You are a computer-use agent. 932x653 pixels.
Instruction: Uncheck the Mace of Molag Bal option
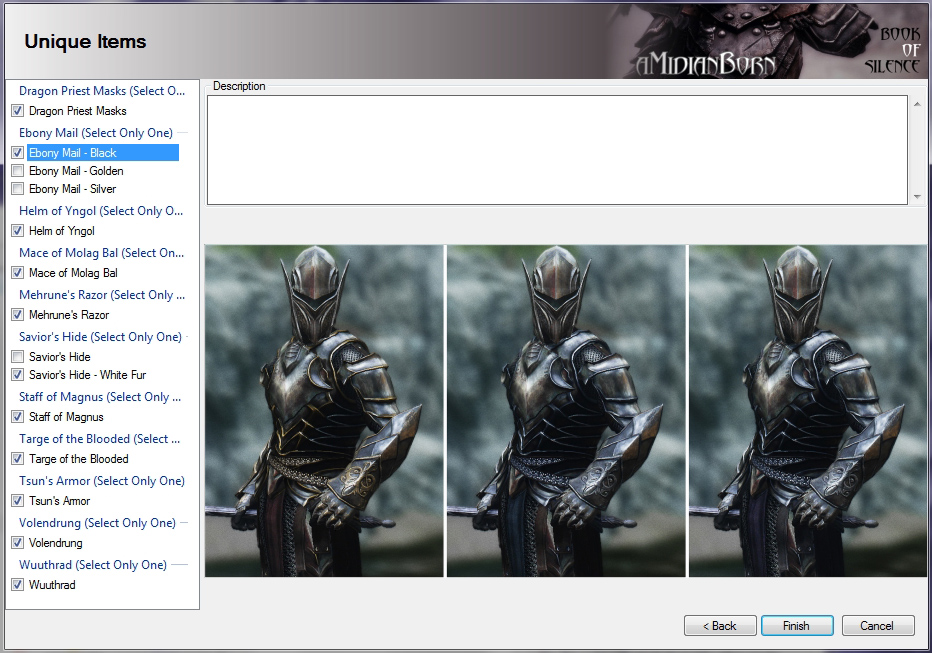pyautogui.click(x=18, y=273)
